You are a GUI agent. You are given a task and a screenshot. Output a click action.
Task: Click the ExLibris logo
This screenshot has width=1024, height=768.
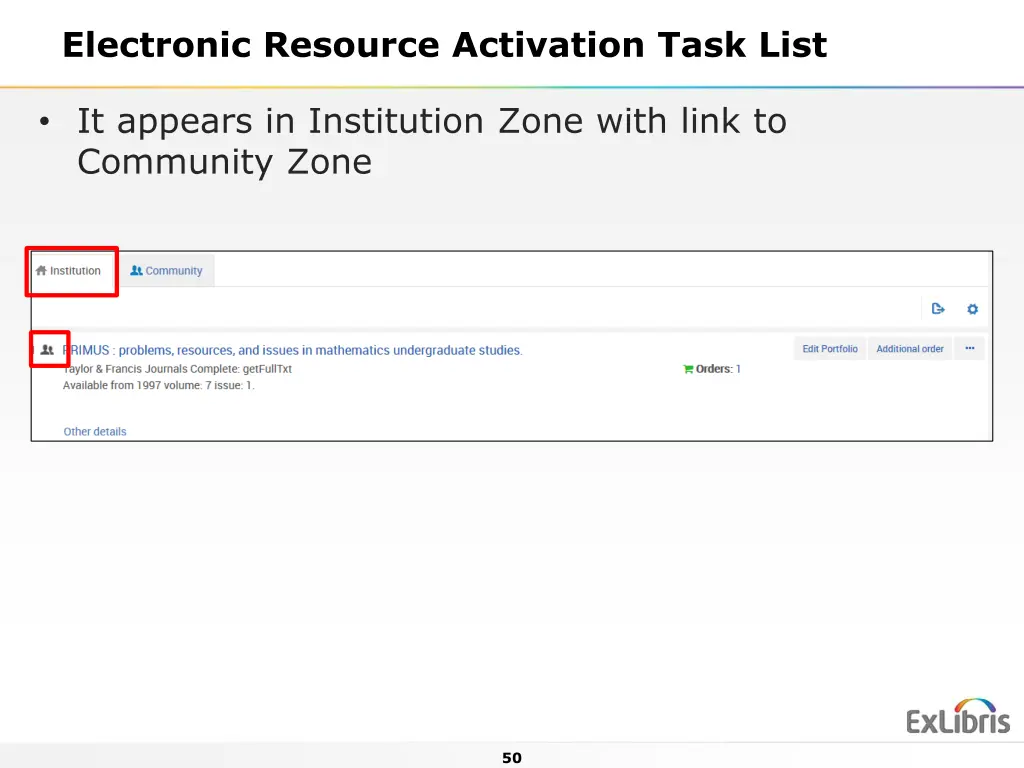pos(957,716)
